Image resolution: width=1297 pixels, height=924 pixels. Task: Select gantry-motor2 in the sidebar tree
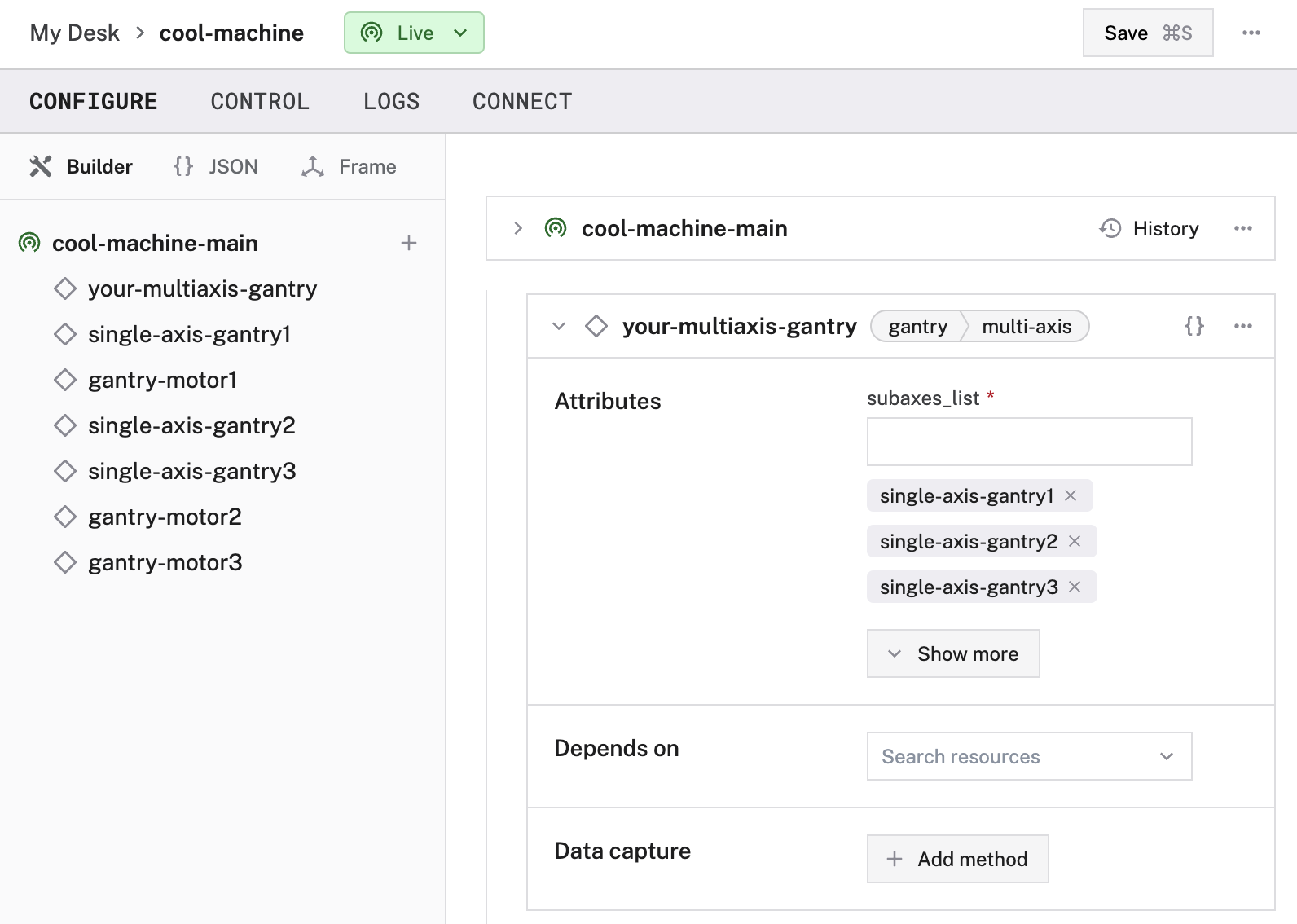point(165,517)
